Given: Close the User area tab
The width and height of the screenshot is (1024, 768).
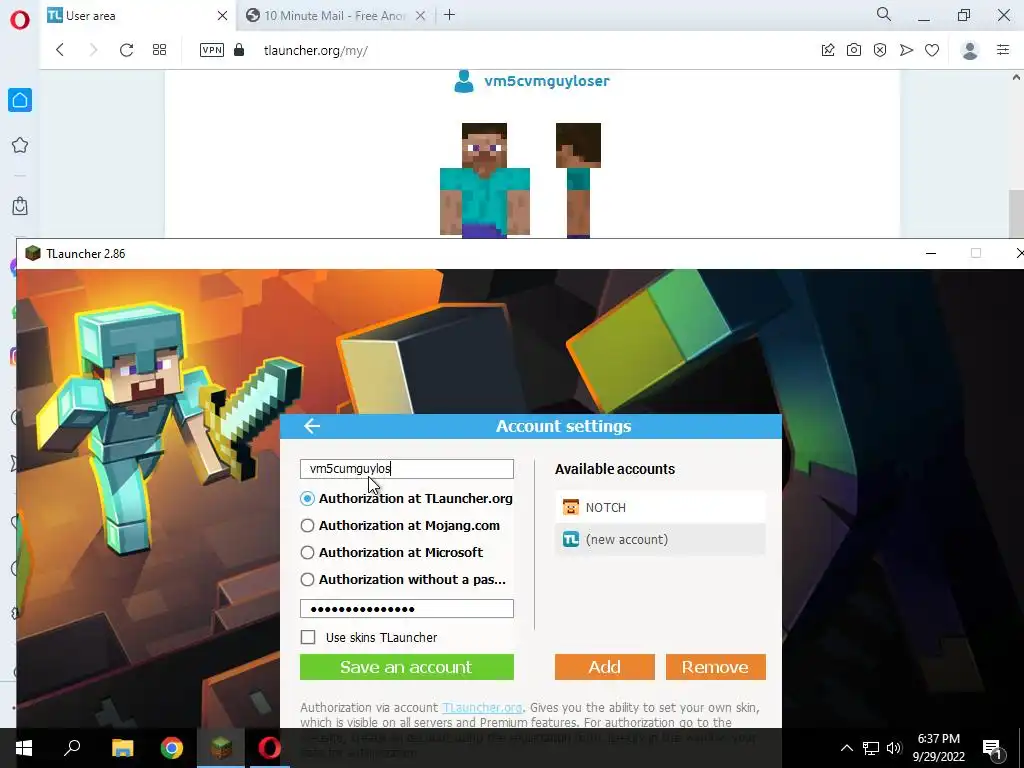Looking at the screenshot, I should click(222, 16).
